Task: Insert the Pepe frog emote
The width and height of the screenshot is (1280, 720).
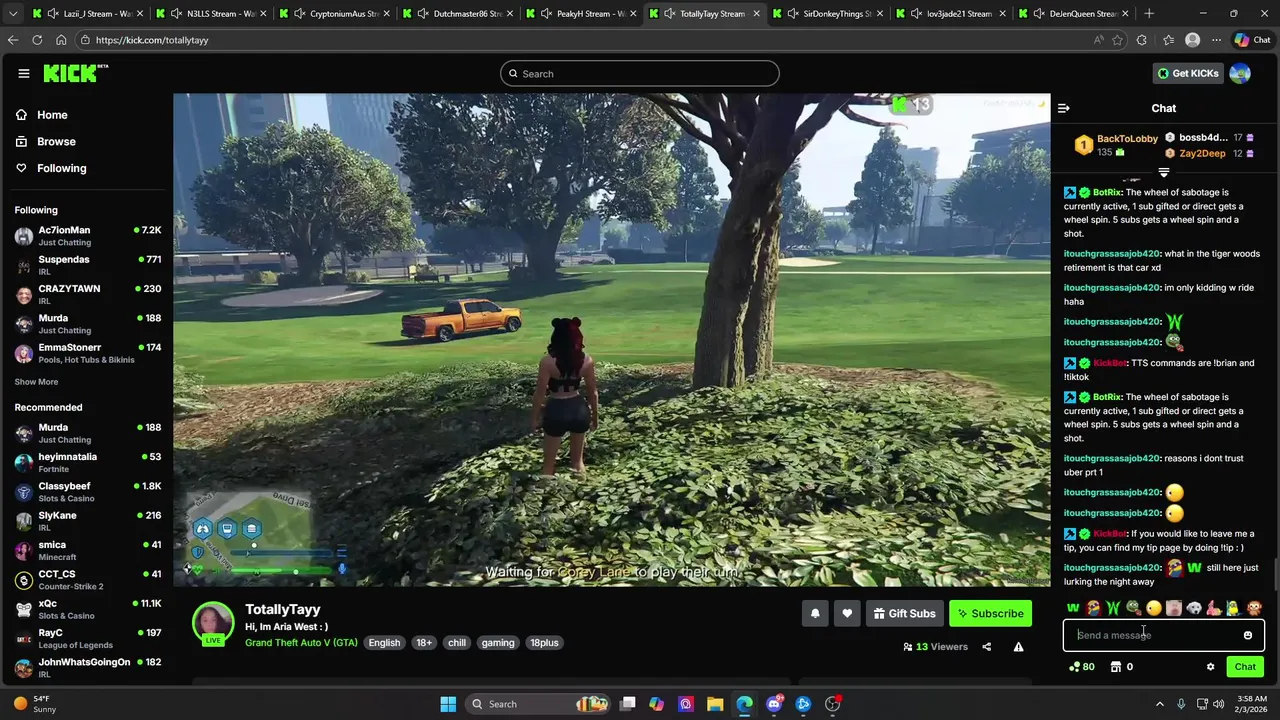Action: [1133, 608]
